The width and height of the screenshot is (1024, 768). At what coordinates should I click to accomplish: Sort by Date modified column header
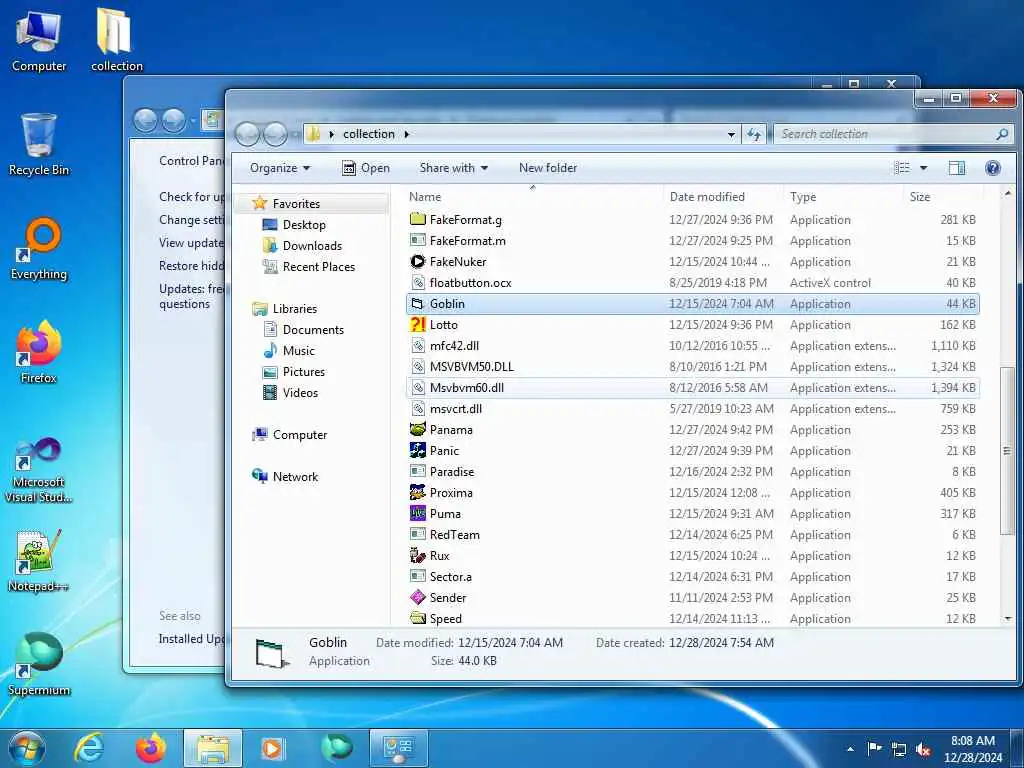723,197
